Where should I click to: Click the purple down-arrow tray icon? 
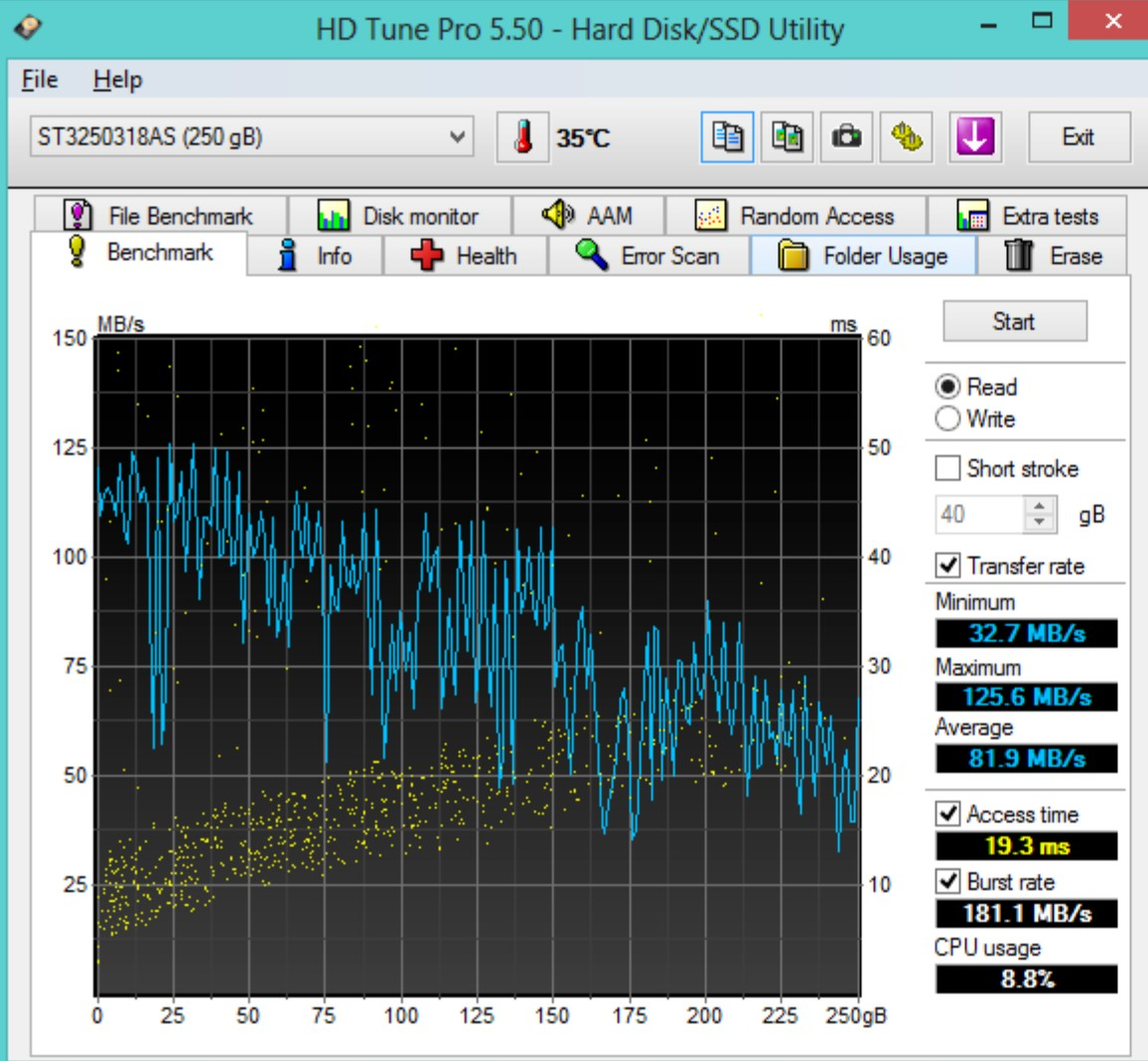click(975, 137)
